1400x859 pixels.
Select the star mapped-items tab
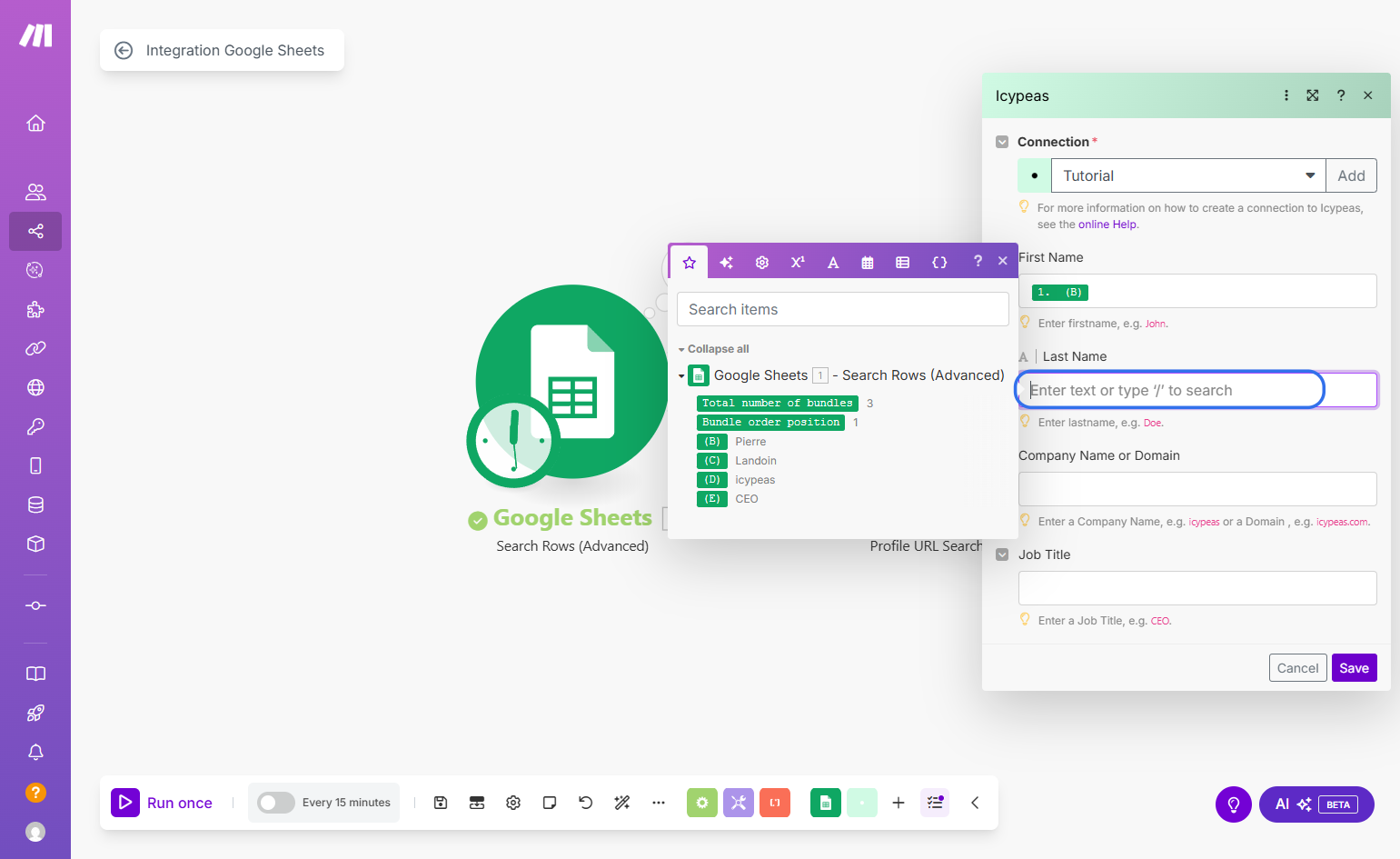(x=690, y=262)
